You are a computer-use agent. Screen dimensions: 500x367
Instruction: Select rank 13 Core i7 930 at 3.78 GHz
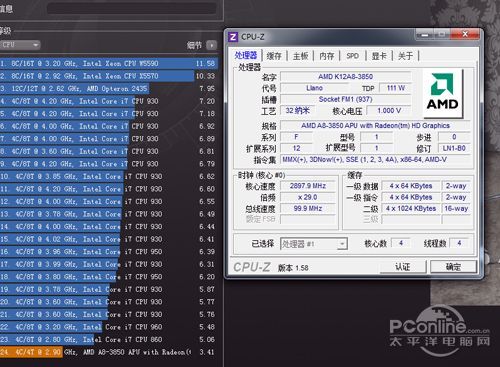(109, 214)
